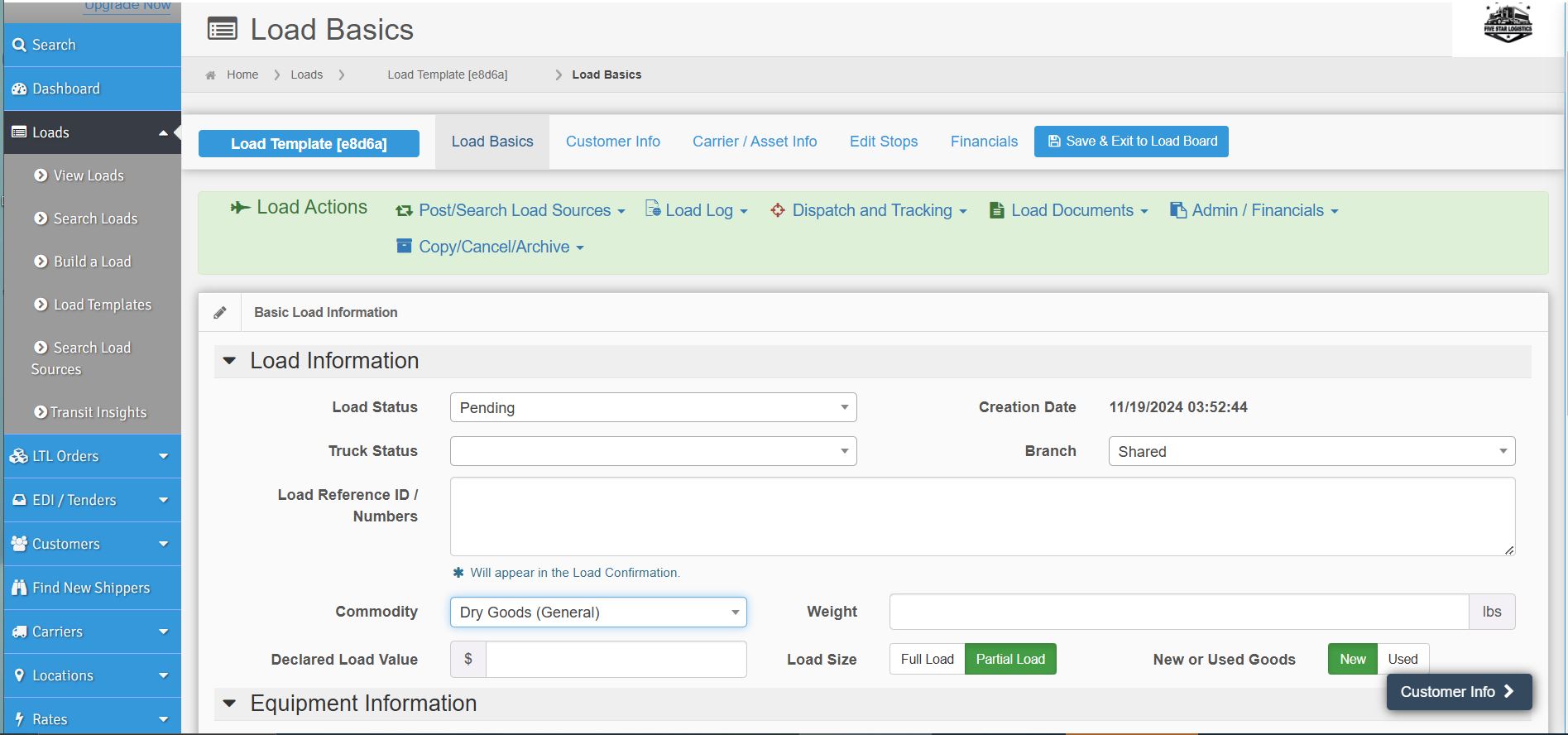This screenshot has height=735, width=1568.
Task: Click the View Loads arrow icon
Action: 41,175
